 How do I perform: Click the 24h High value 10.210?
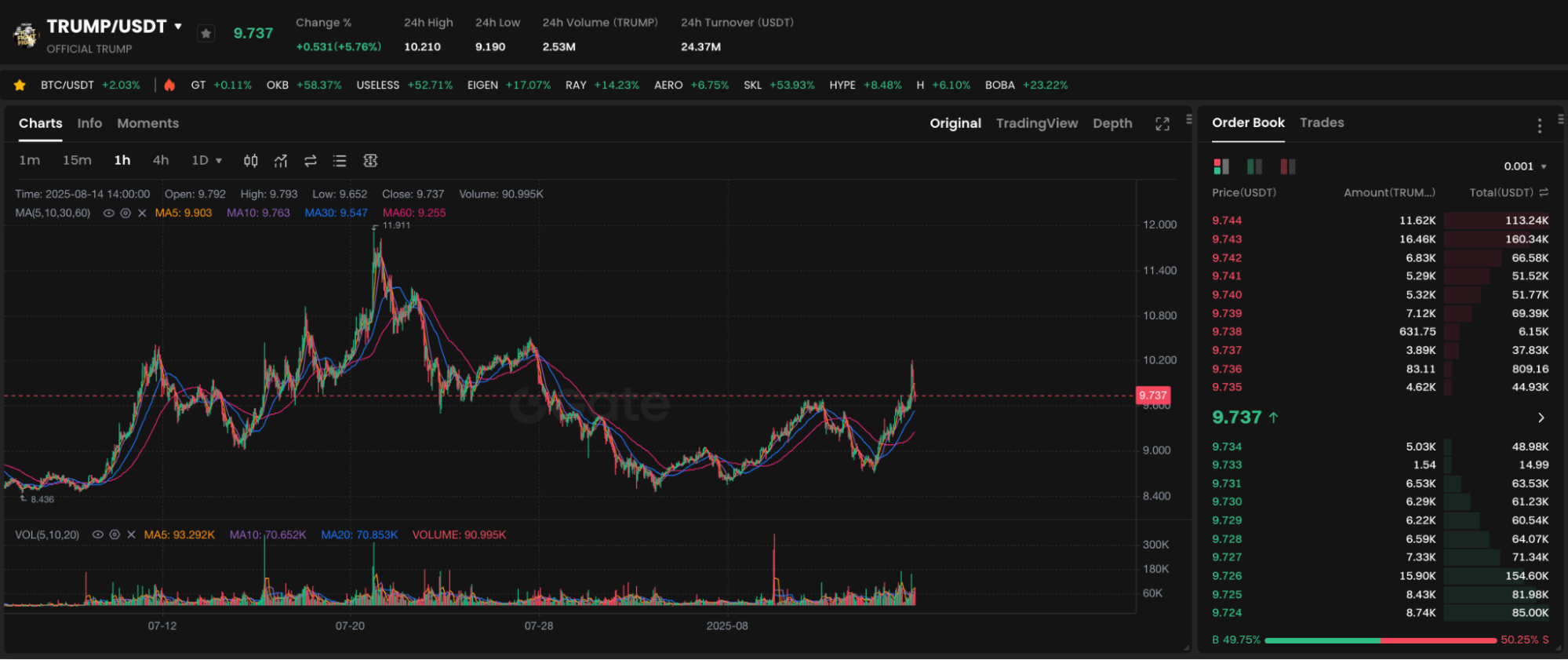coord(422,47)
